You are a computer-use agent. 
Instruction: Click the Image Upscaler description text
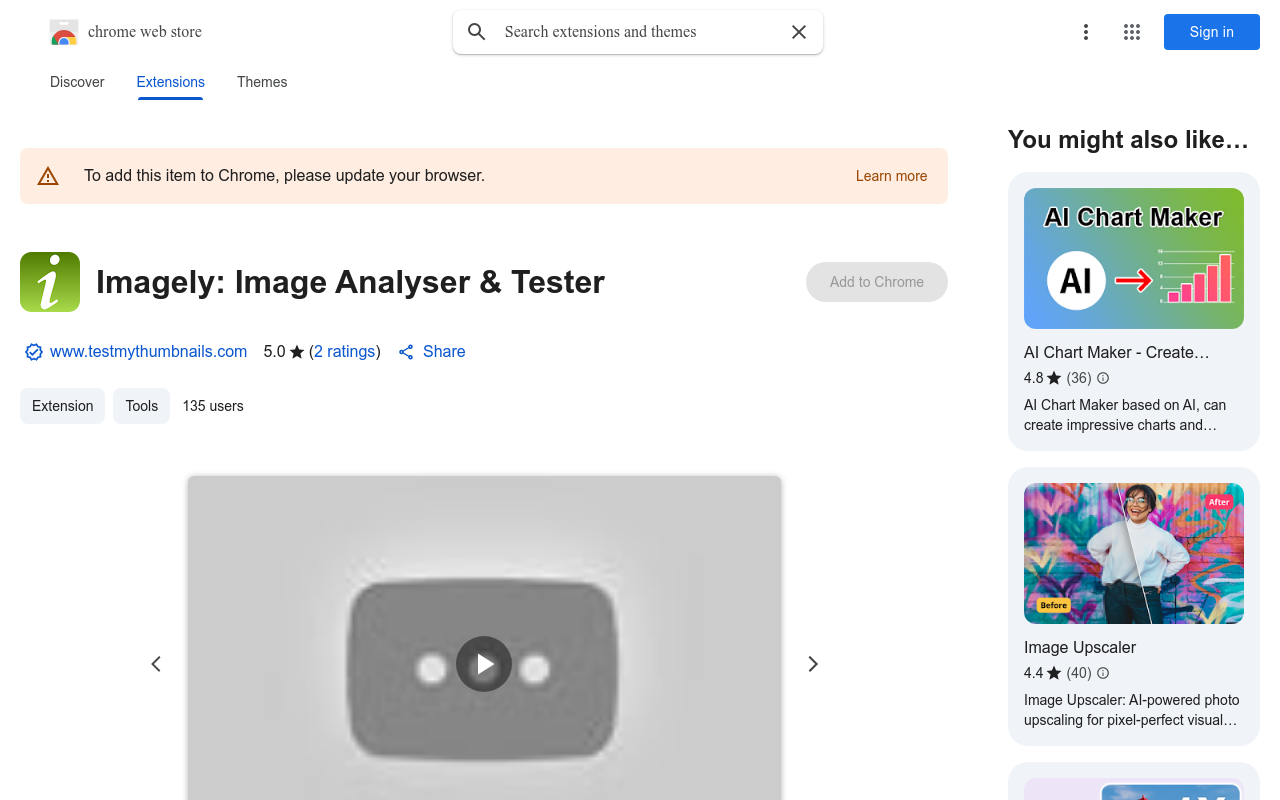click(1131, 710)
